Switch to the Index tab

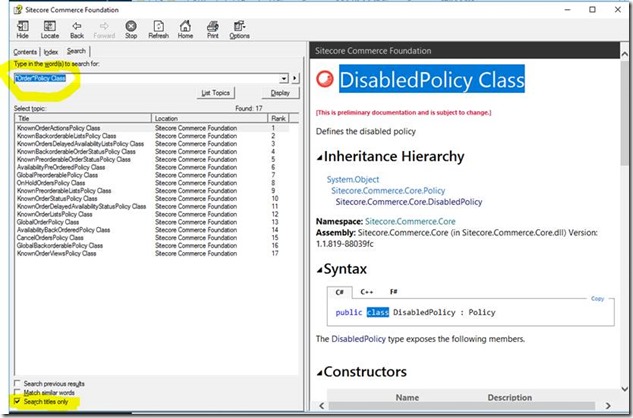51,51
